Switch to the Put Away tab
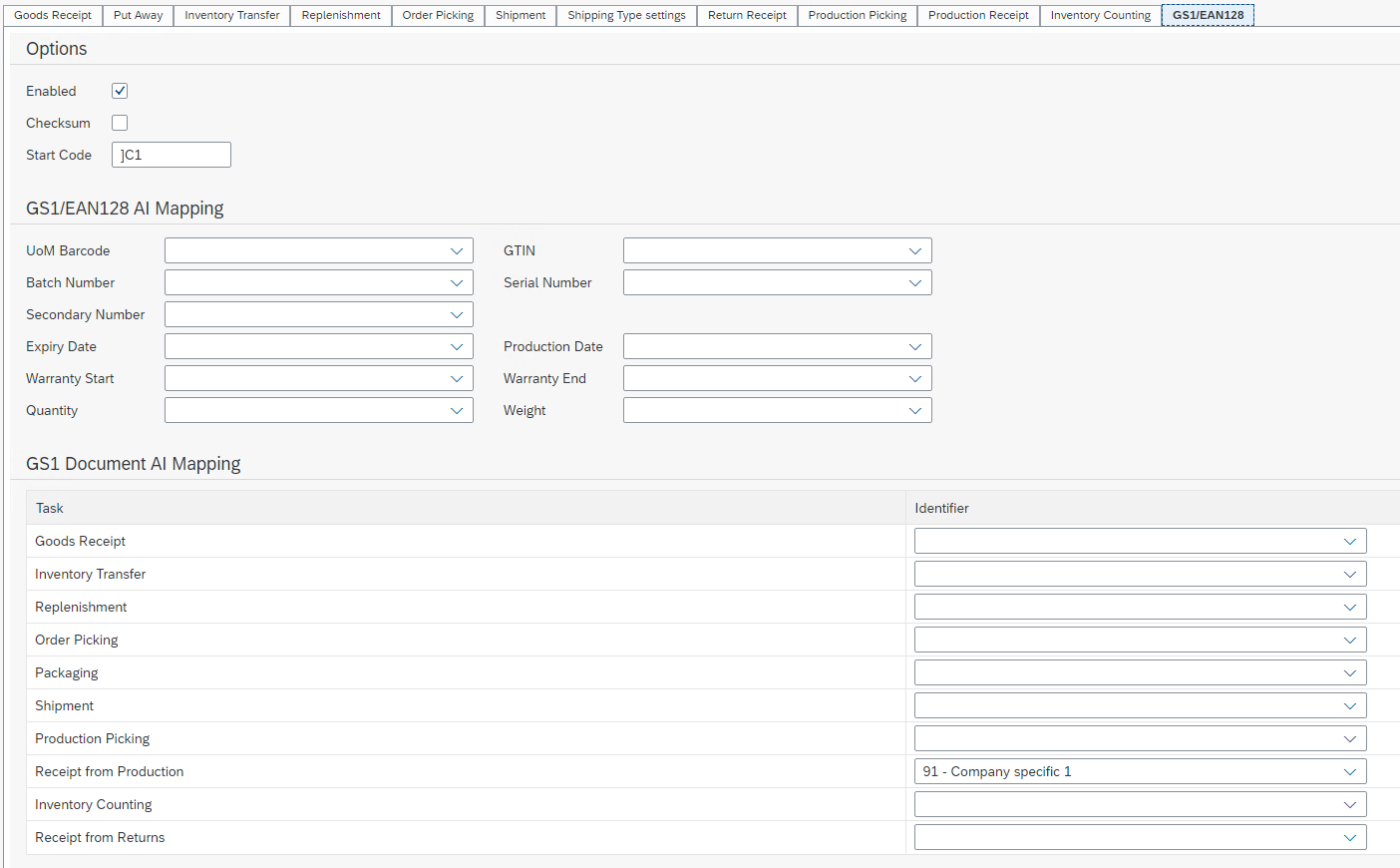 click(138, 15)
